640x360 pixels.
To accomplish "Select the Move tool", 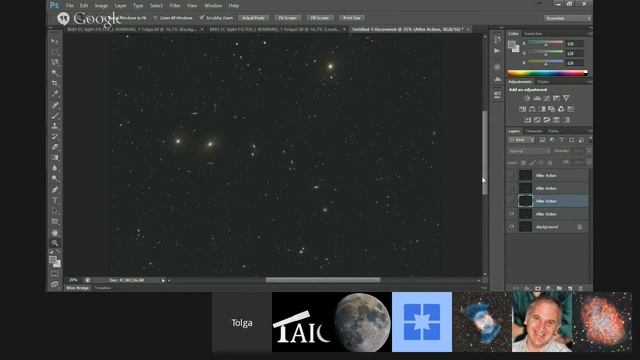I will click(54, 41).
